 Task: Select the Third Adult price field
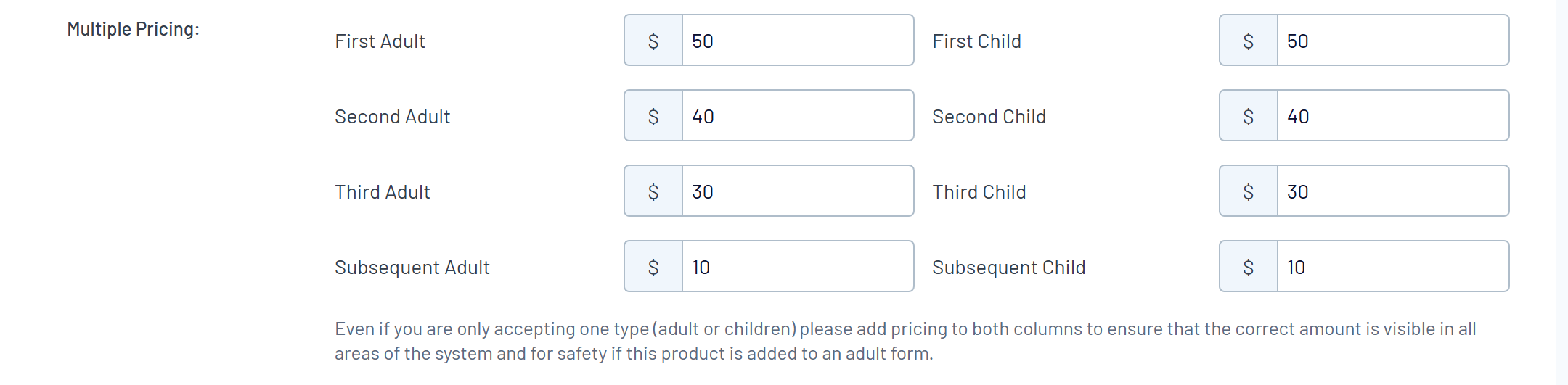[797, 191]
